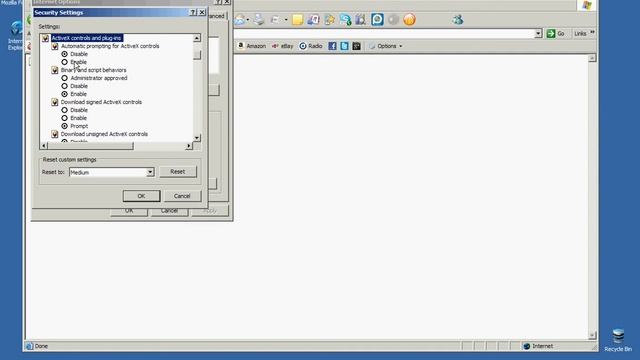This screenshot has height=360, width=640.
Task: Click the Research binoculars icon in toolbar
Action: click(360, 19)
